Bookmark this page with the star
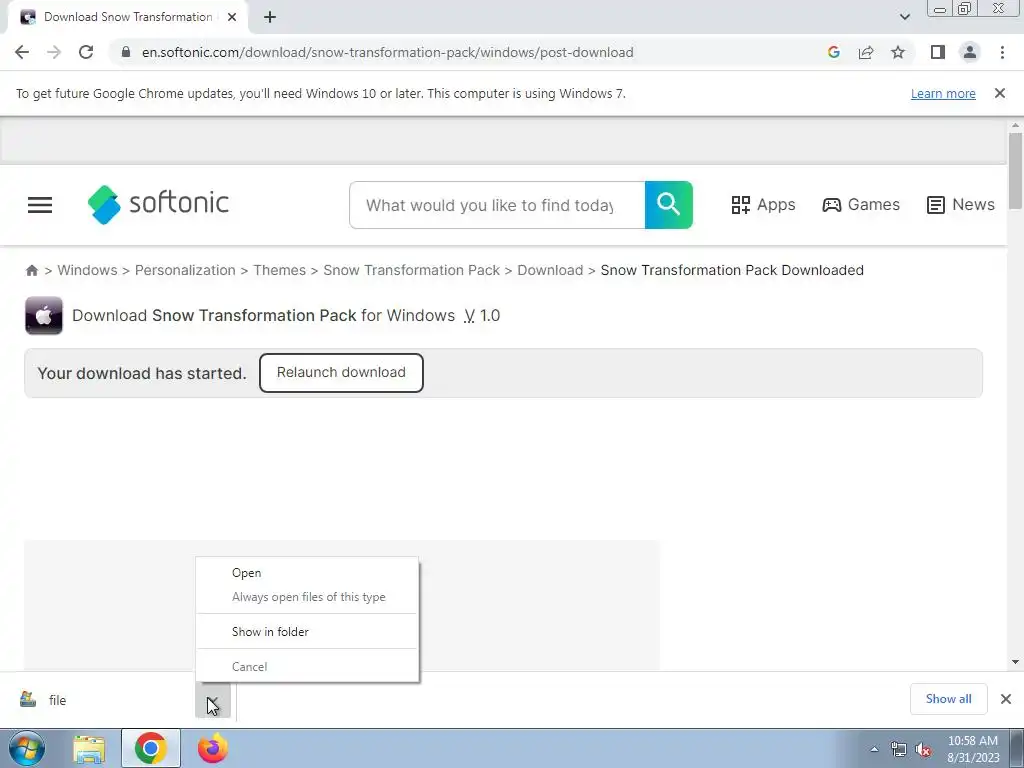 click(898, 52)
